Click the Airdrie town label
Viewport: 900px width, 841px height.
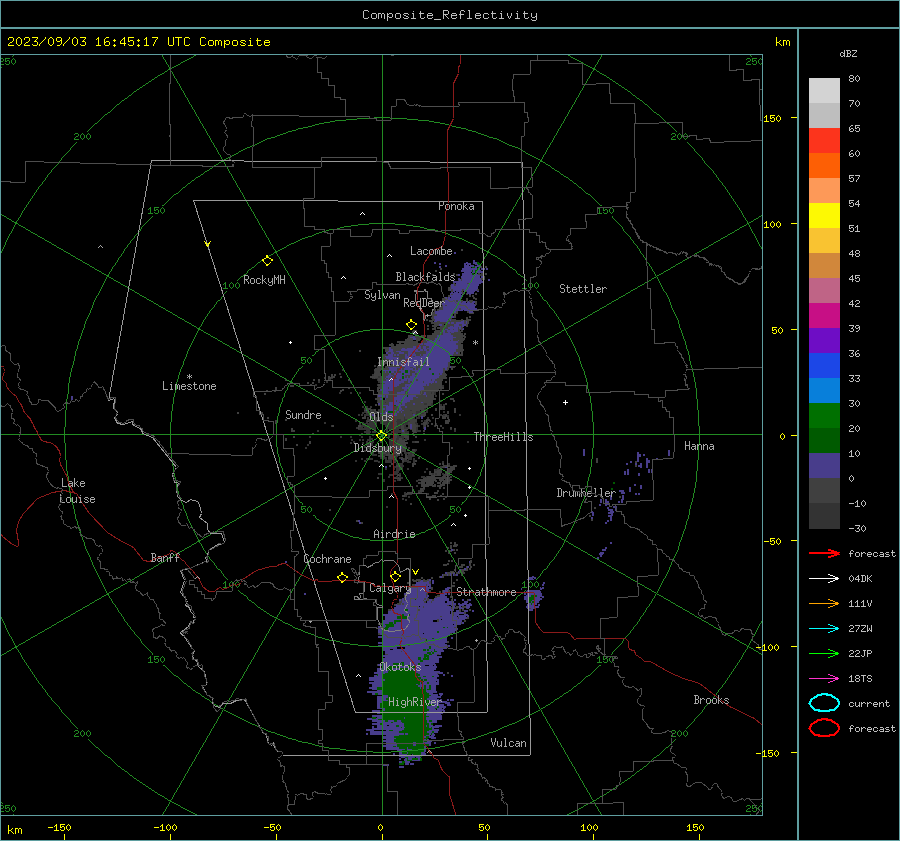pyautogui.click(x=394, y=534)
